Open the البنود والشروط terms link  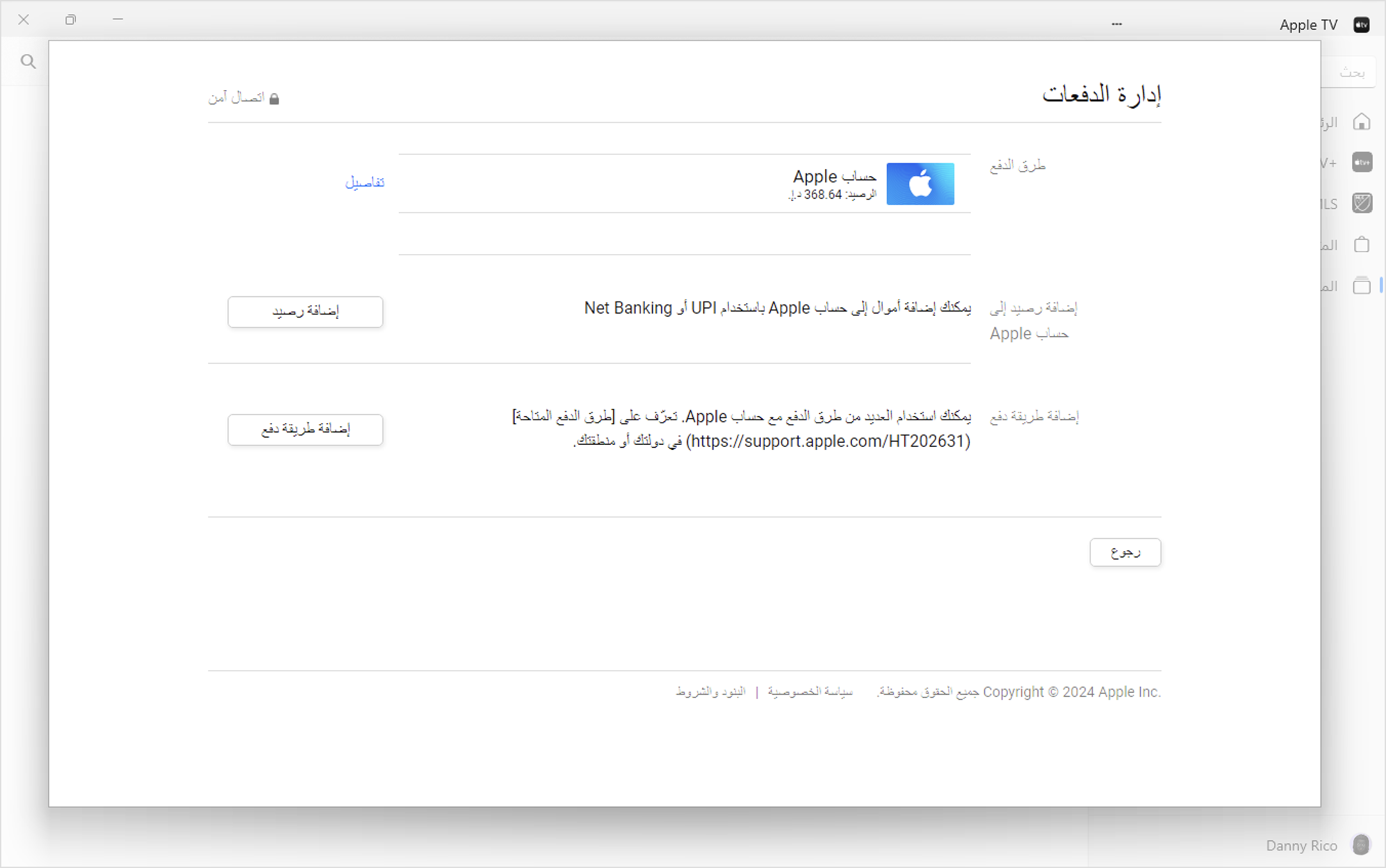click(x=710, y=692)
